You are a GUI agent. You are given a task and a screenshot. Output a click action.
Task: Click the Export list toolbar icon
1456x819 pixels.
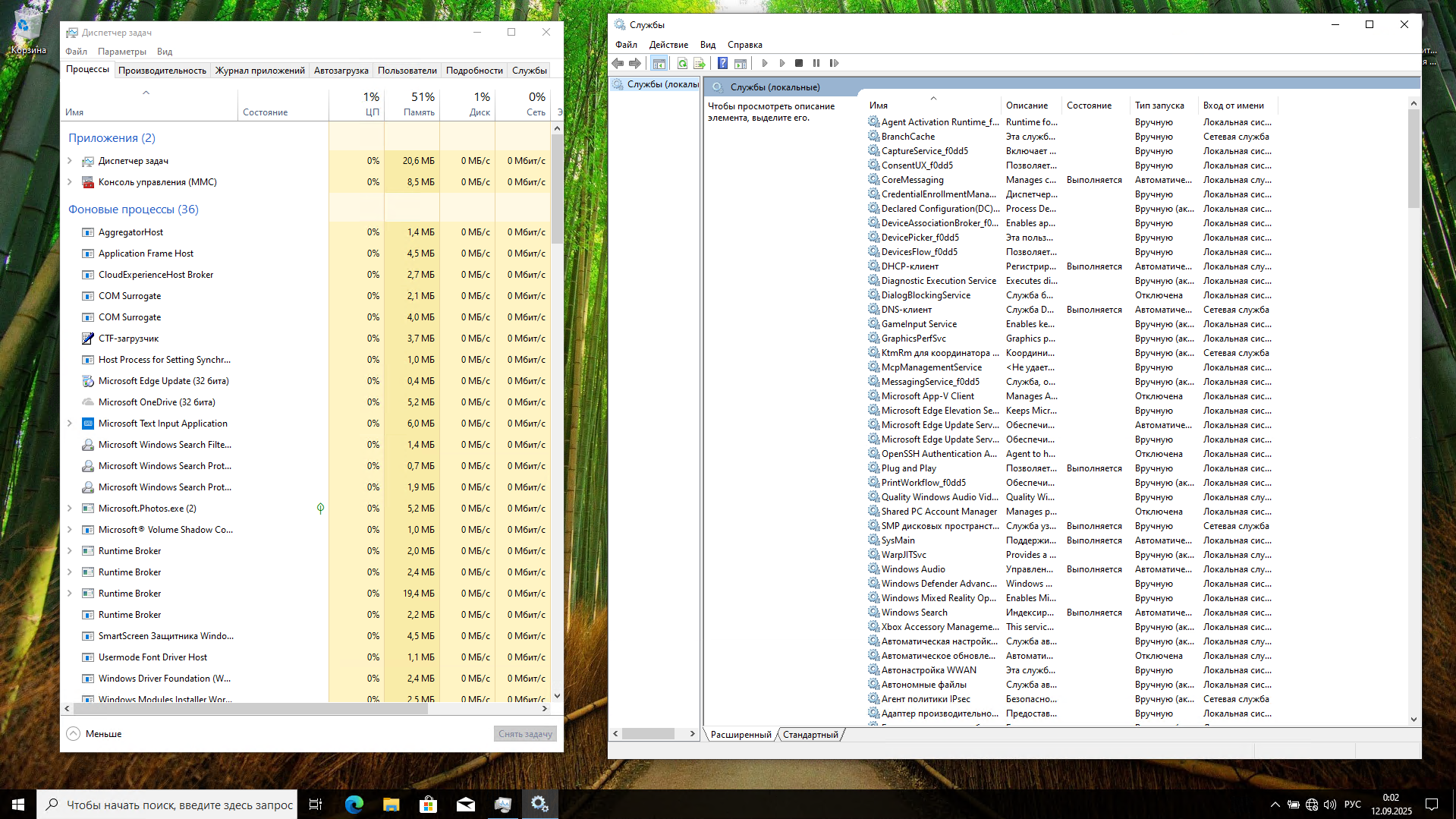pos(699,63)
